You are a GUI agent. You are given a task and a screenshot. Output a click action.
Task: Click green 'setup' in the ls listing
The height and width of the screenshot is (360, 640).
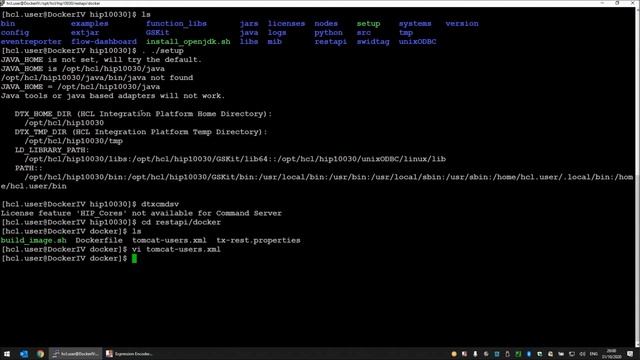click(x=369, y=24)
